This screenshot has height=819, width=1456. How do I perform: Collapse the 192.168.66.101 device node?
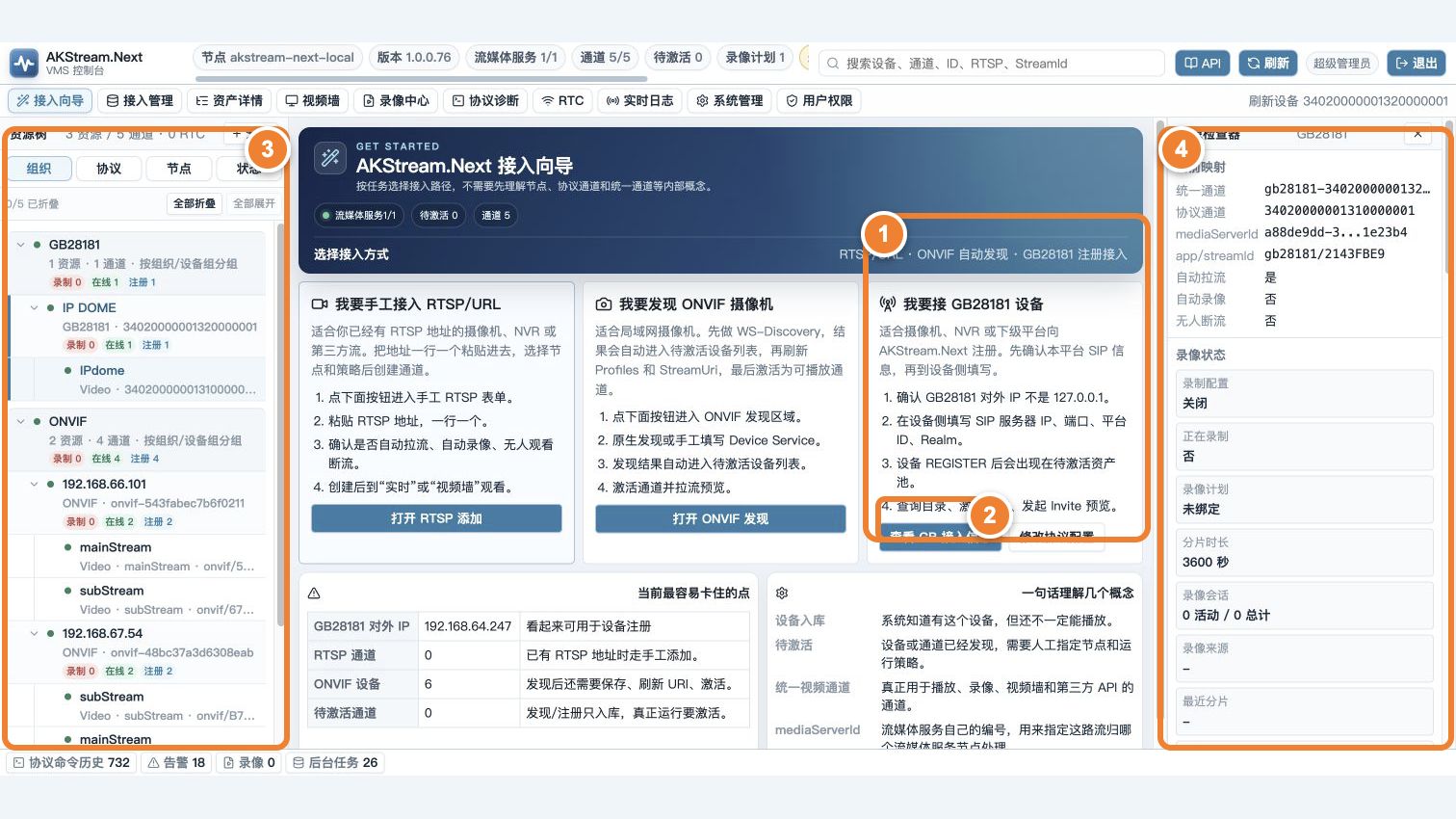34,485
